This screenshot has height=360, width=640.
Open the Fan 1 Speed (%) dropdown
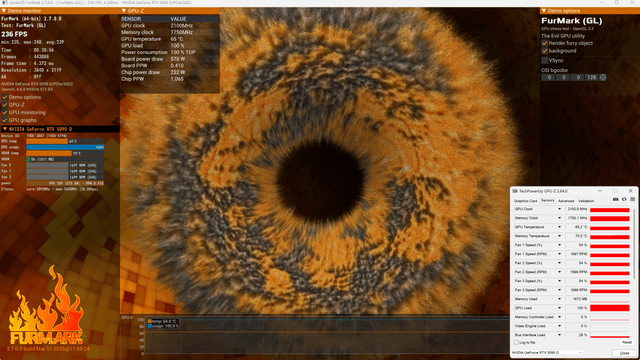point(559,245)
